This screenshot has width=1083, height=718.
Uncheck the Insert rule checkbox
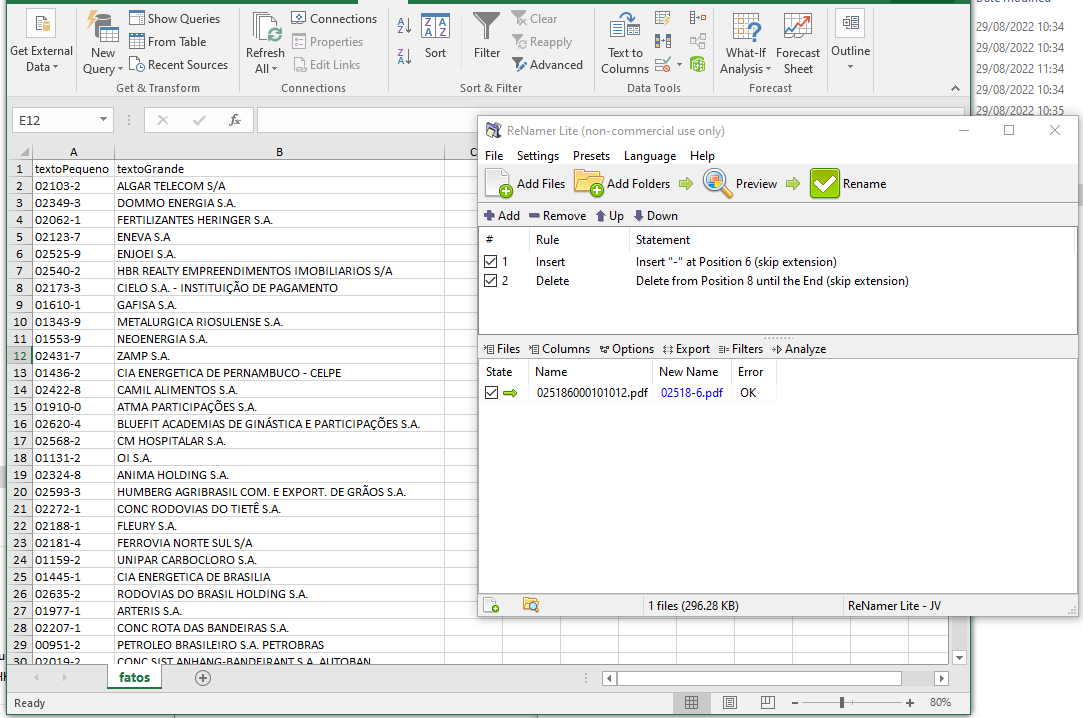point(489,261)
